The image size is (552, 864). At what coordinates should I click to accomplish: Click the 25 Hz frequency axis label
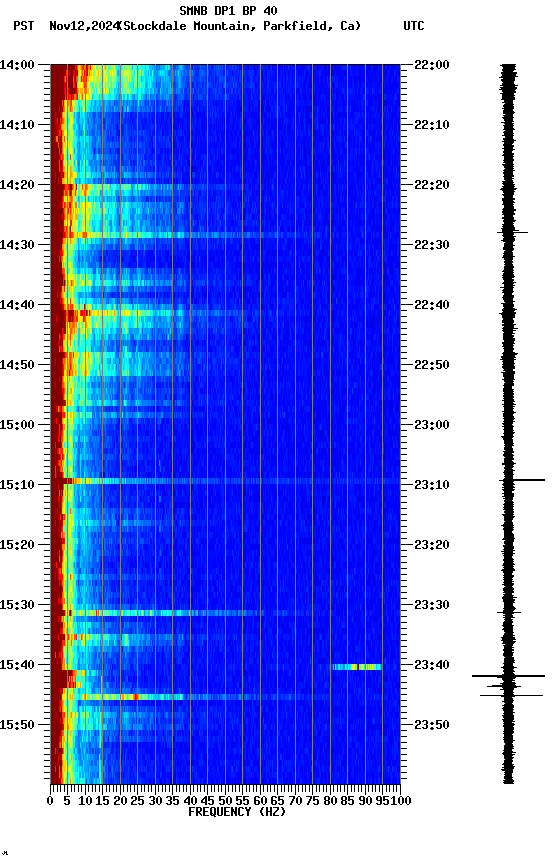[x=138, y=801]
